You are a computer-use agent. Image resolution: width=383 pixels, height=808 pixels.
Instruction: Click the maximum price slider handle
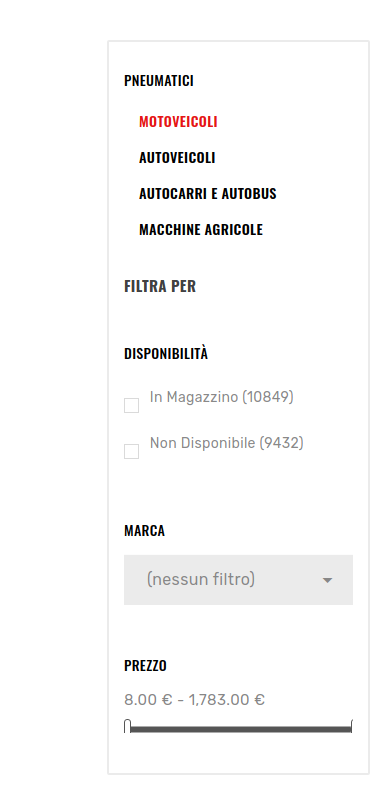[x=352, y=727]
